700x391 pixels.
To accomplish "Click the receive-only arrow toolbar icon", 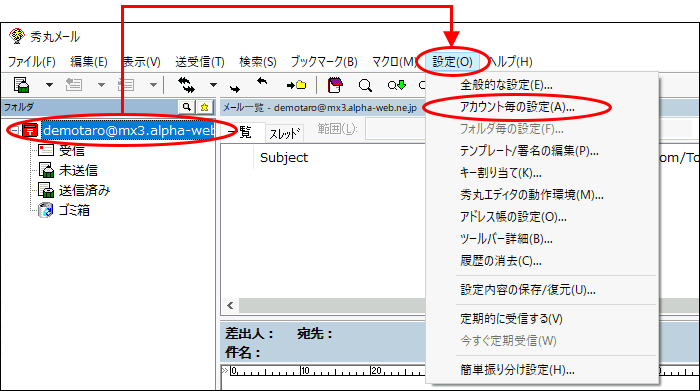I will click(x=262, y=81).
